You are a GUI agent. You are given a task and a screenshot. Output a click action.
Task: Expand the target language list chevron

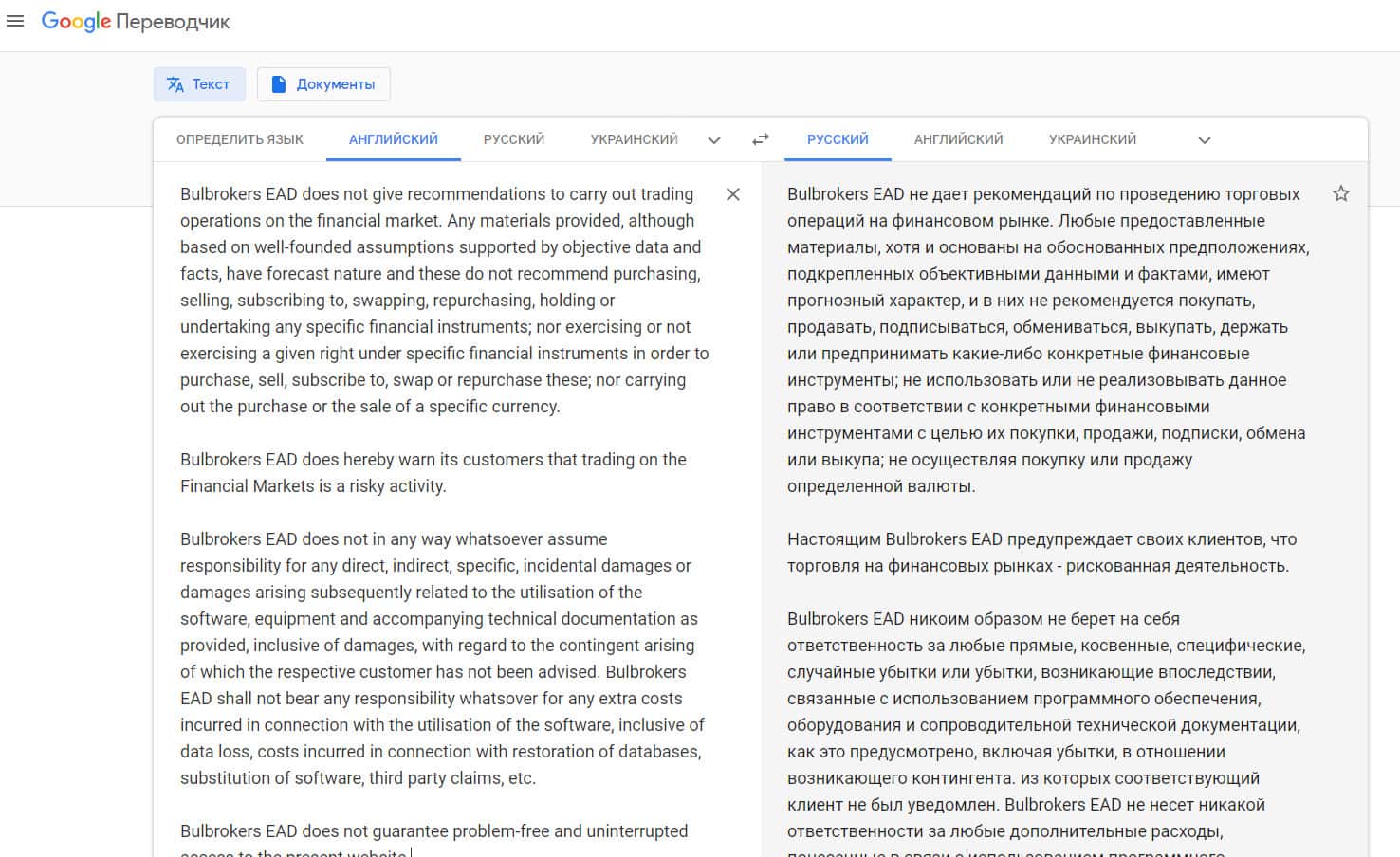coord(1205,140)
